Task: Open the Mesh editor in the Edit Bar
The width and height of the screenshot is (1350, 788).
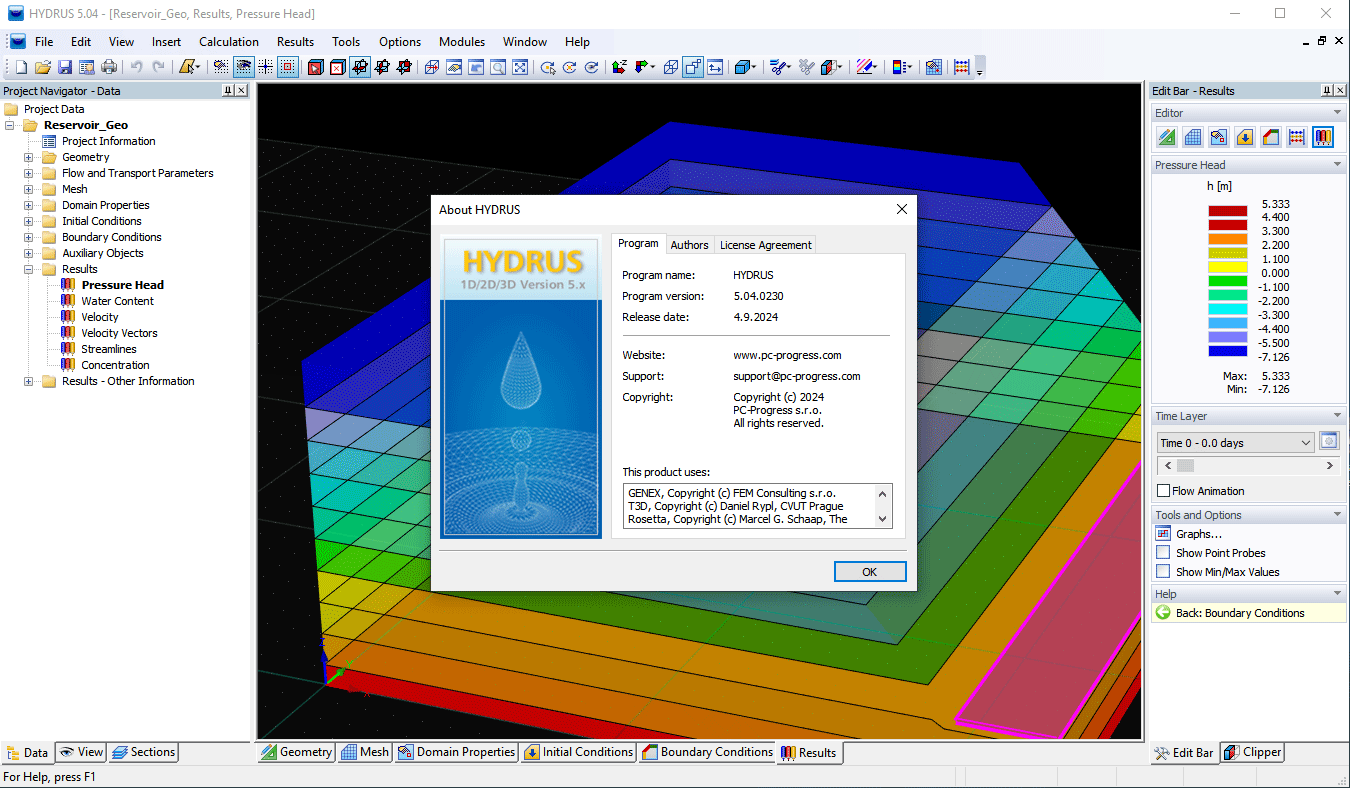Action: [1192, 137]
